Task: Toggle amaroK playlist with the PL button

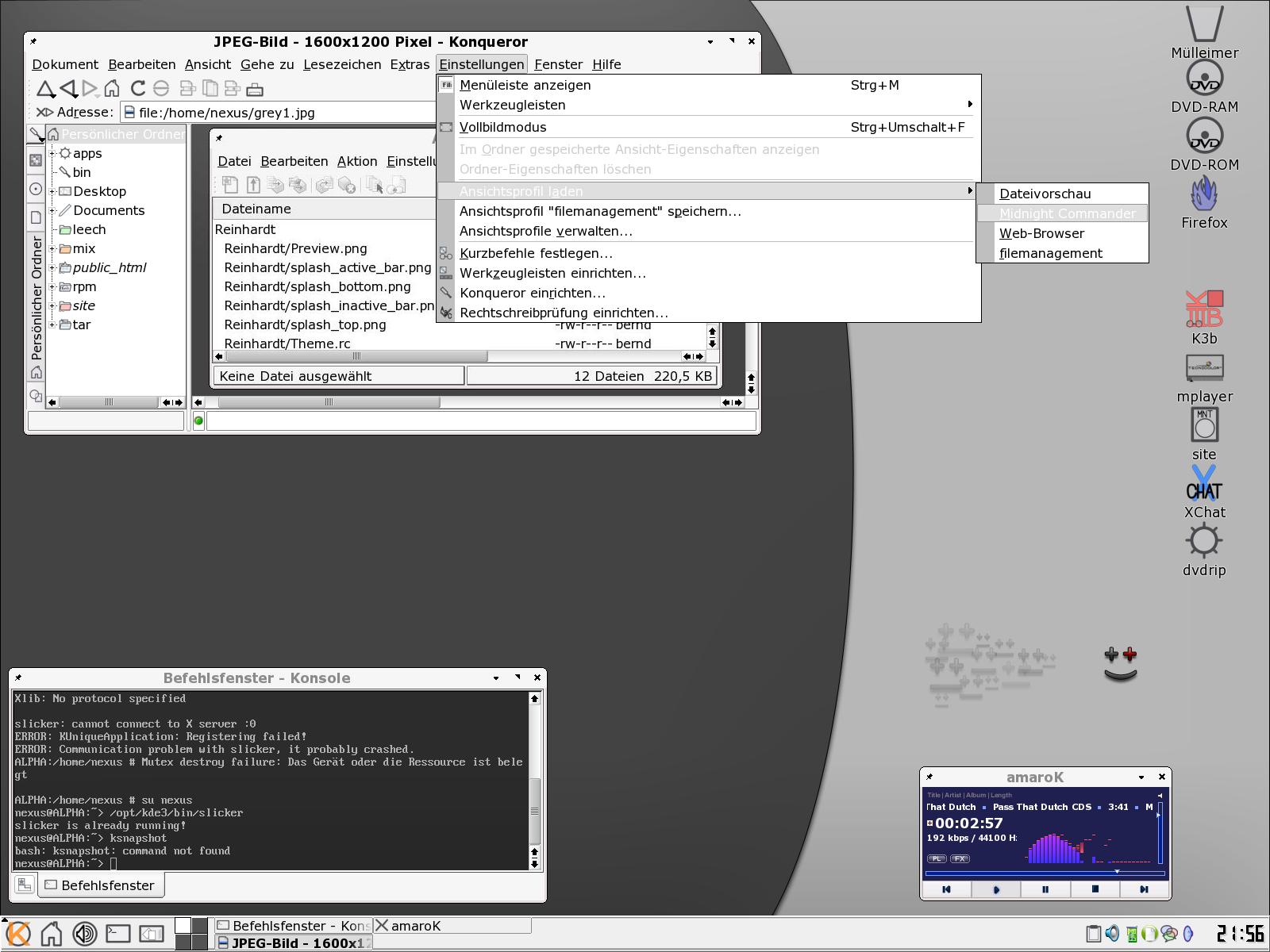Action: 937,858
